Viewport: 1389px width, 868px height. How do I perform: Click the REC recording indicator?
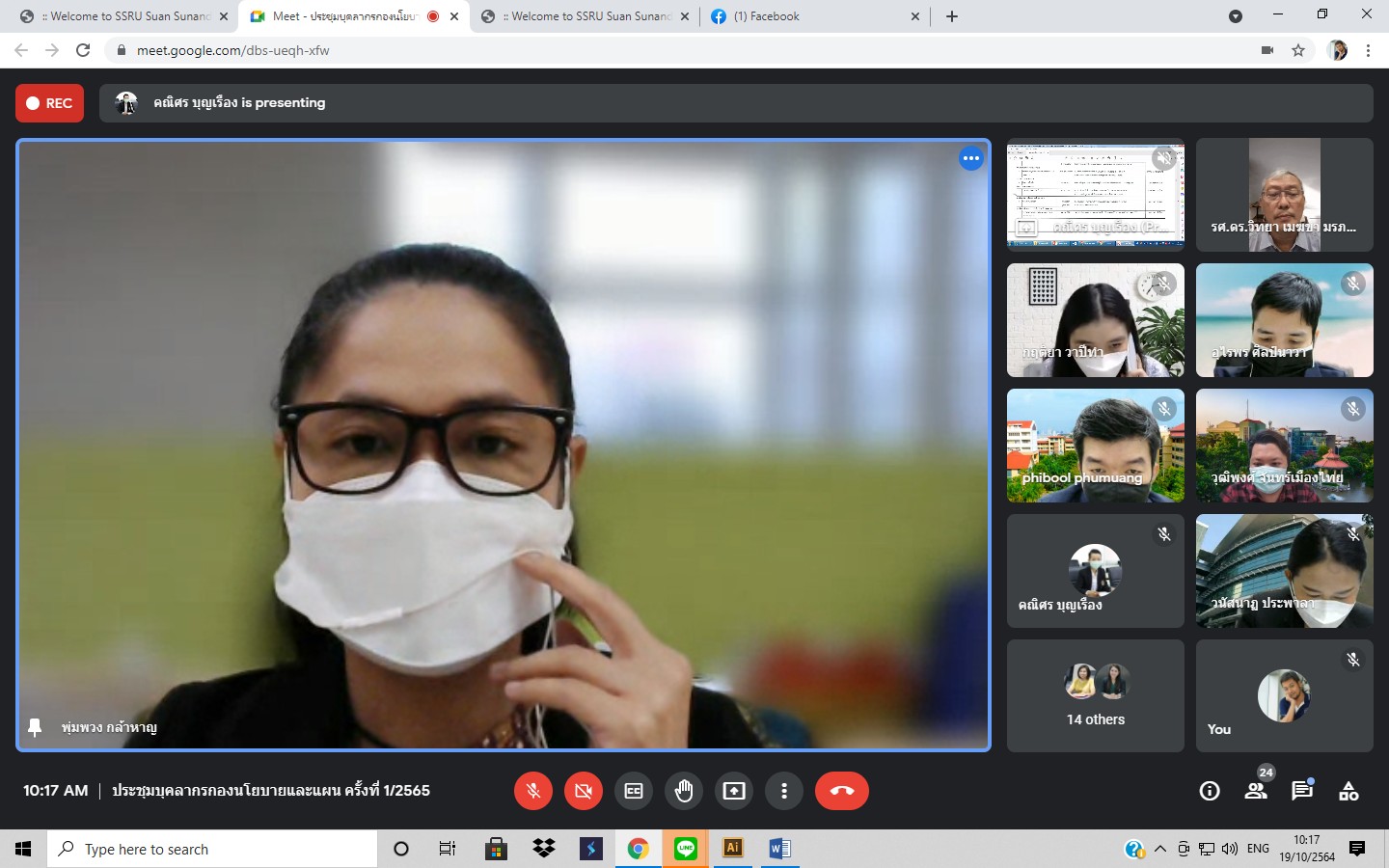[49, 103]
